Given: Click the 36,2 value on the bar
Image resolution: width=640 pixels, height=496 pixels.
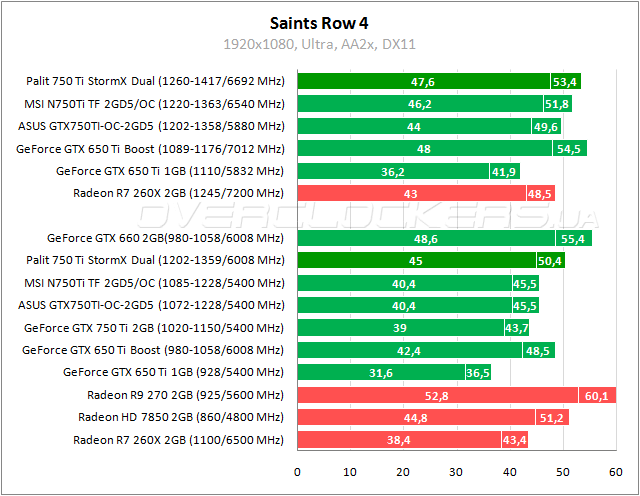Looking at the screenshot, I should tap(393, 172).
